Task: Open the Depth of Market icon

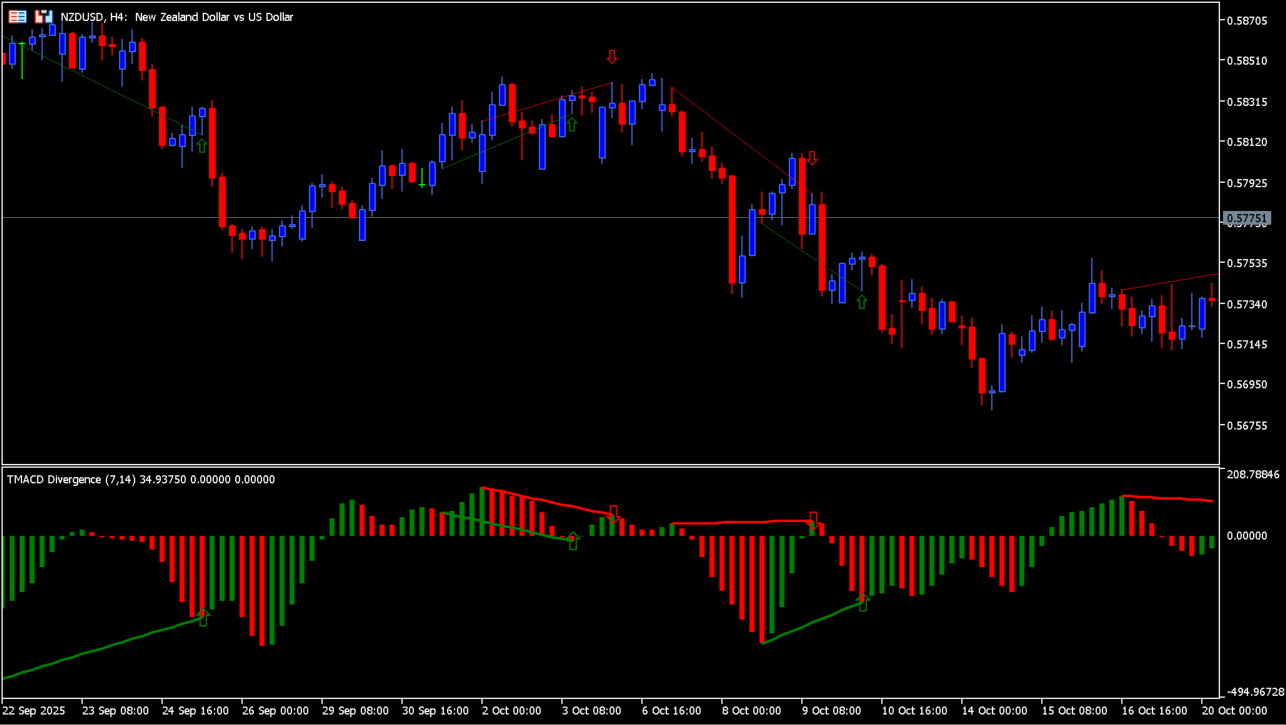Action: [x=18, y=17]
